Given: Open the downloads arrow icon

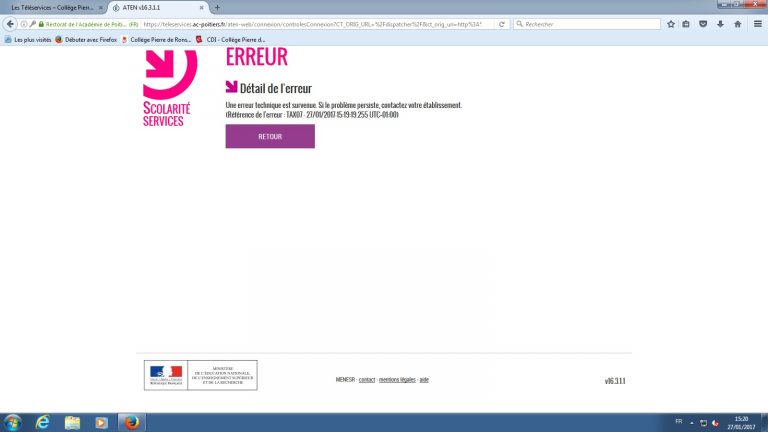Looking at the screenshot, I should [x=720, y=24].
